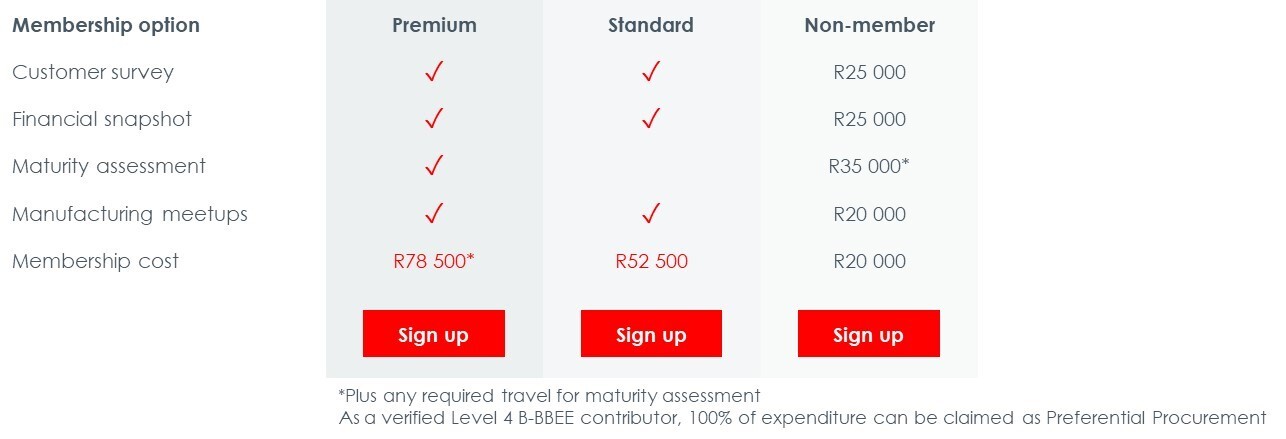
Task: Click the Standard Manufacturing meetups checkmark
Action: click(x=651, y=213)
